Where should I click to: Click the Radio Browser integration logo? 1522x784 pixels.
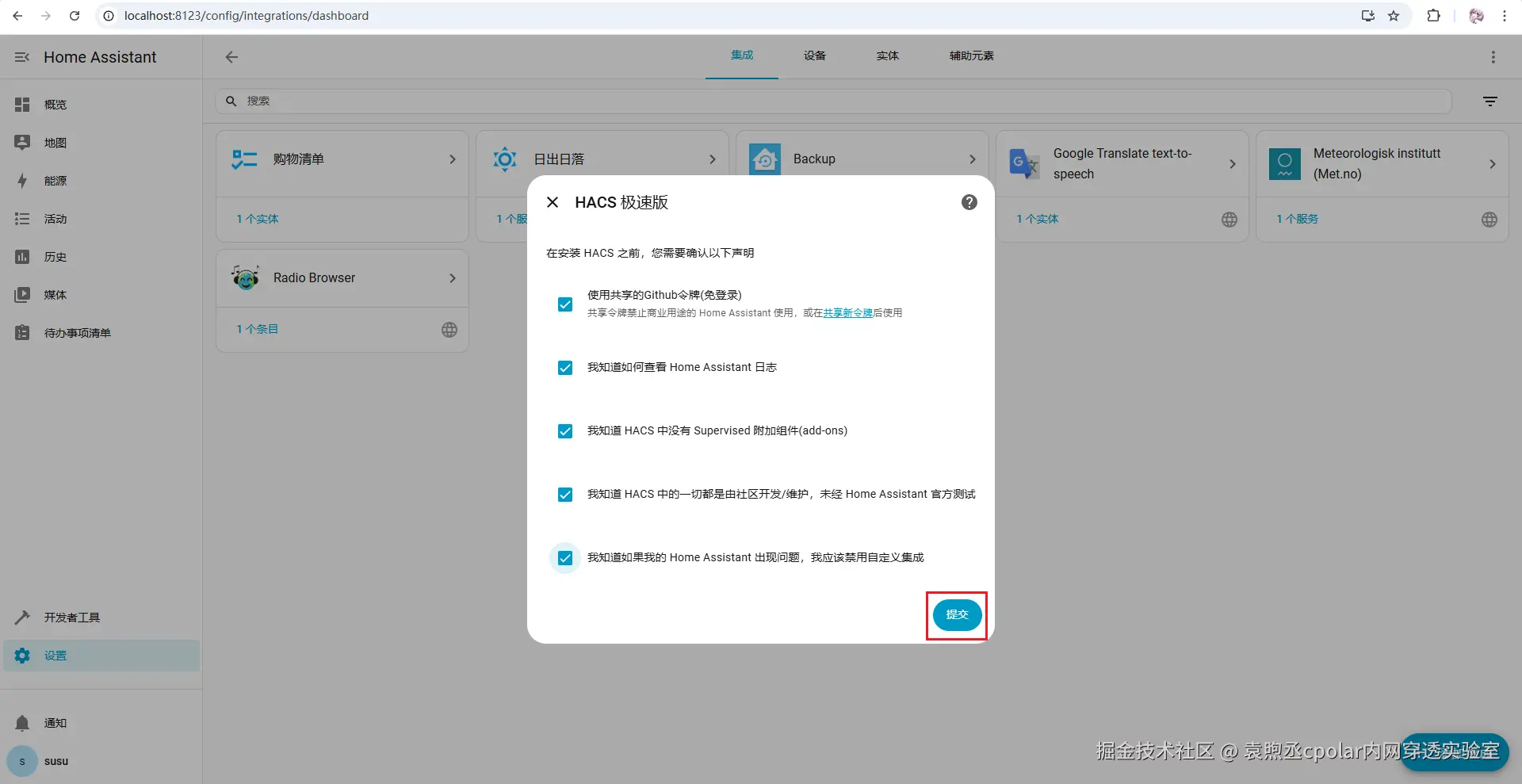(246, 277)
